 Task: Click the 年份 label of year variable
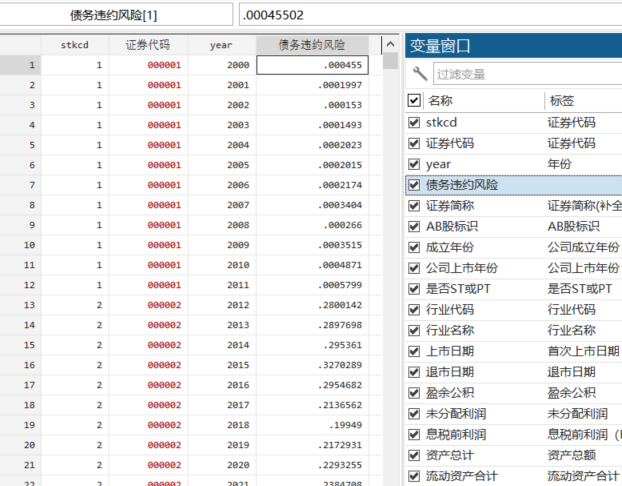pos(559,164)
